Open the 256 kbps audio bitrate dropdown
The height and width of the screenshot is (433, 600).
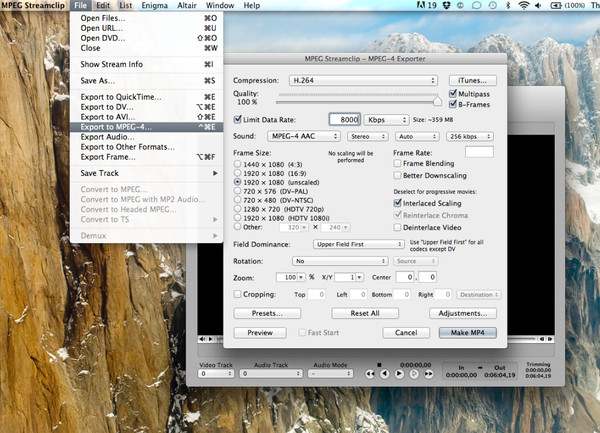470,137
